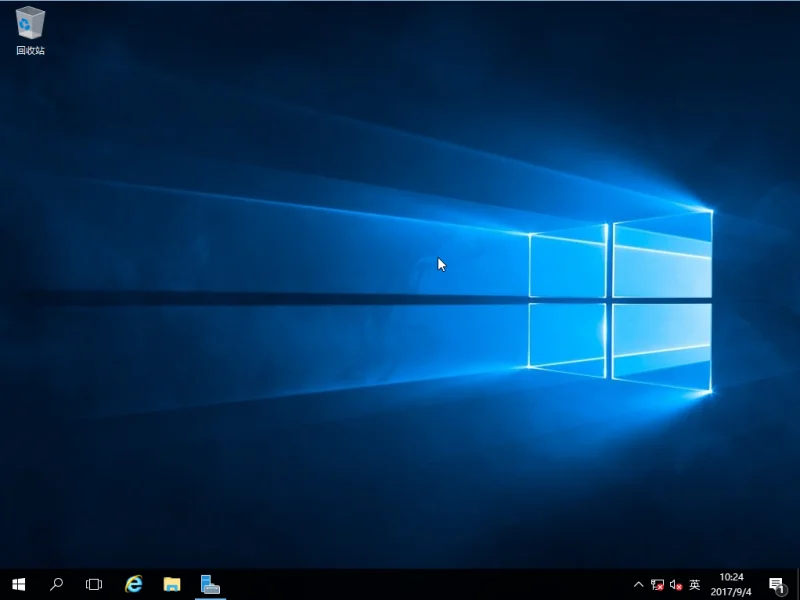Click the glowing Windows logo on the wallpaper
800x600 pixels.
[620, 301]
